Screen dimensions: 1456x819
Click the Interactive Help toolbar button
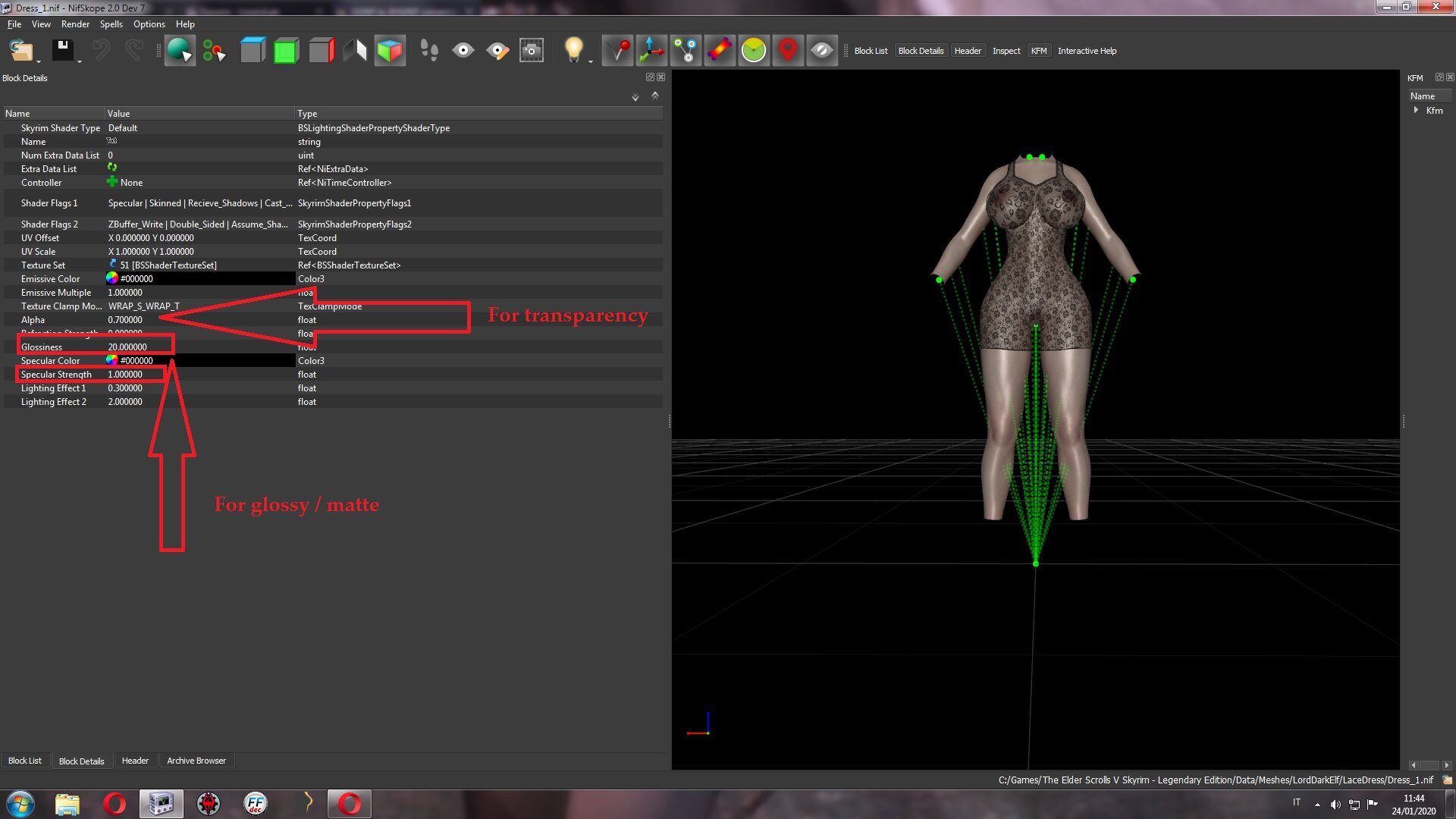click(1087, 51)
